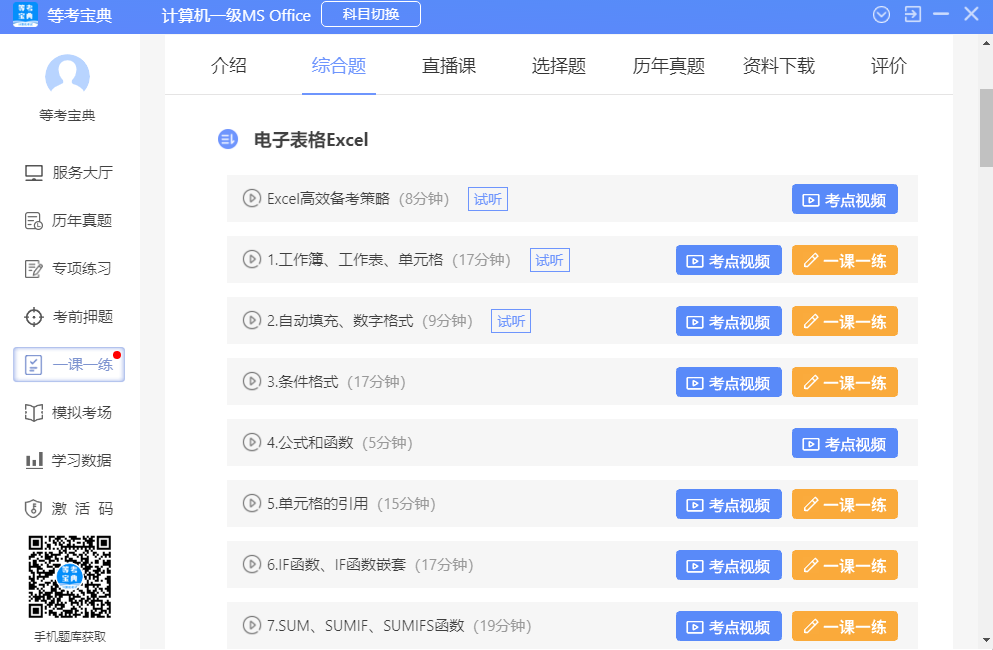Start 一课一练 for 3.条件格式
993x650 pixels.
[x=844, y=382]
